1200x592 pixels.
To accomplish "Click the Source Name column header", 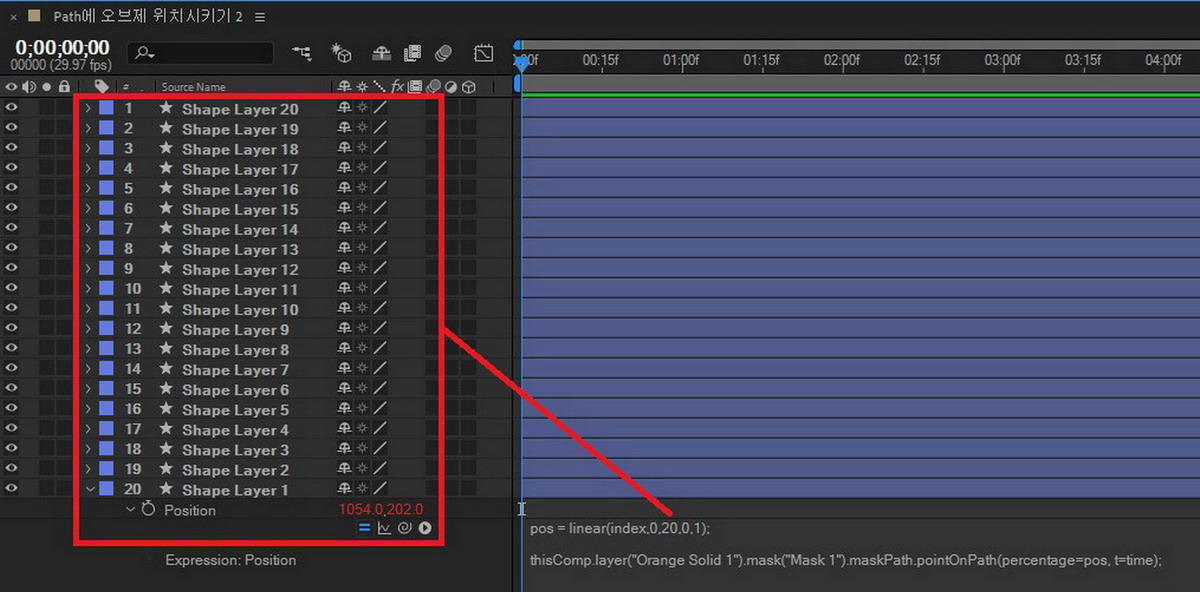I will pyautogui.click(x=194, y=87).
